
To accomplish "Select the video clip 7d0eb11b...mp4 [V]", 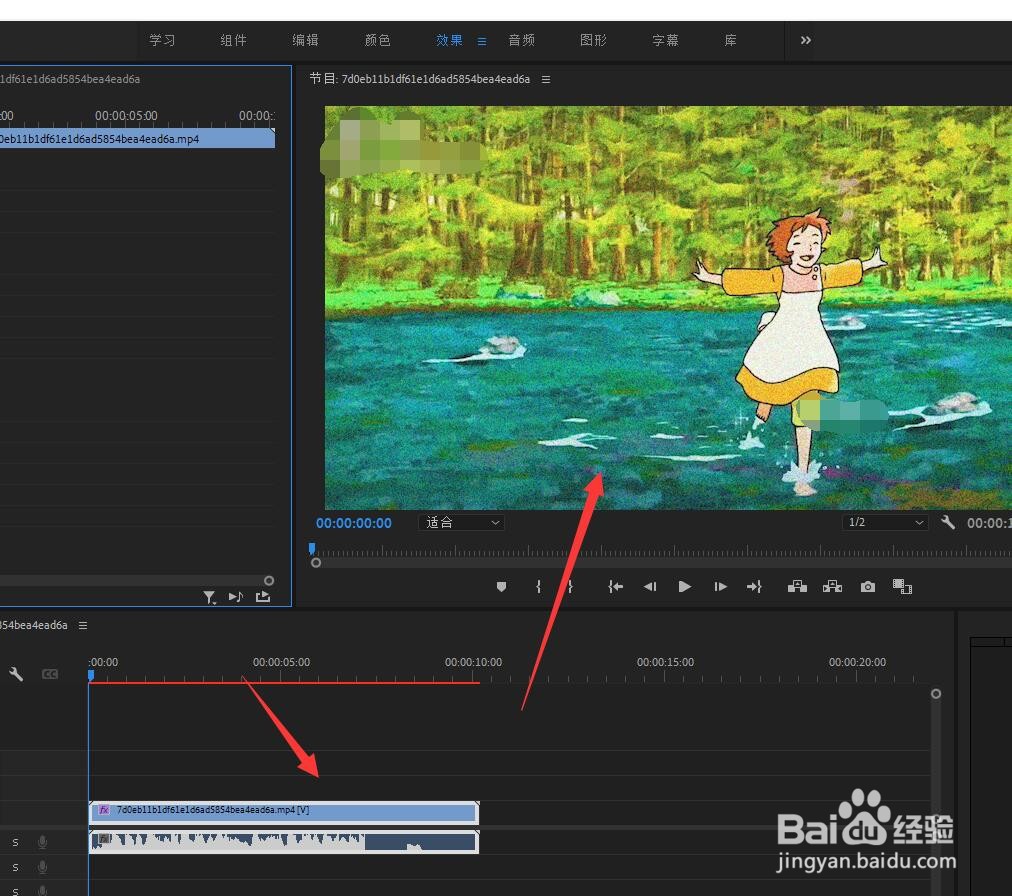I will [284, 812].
